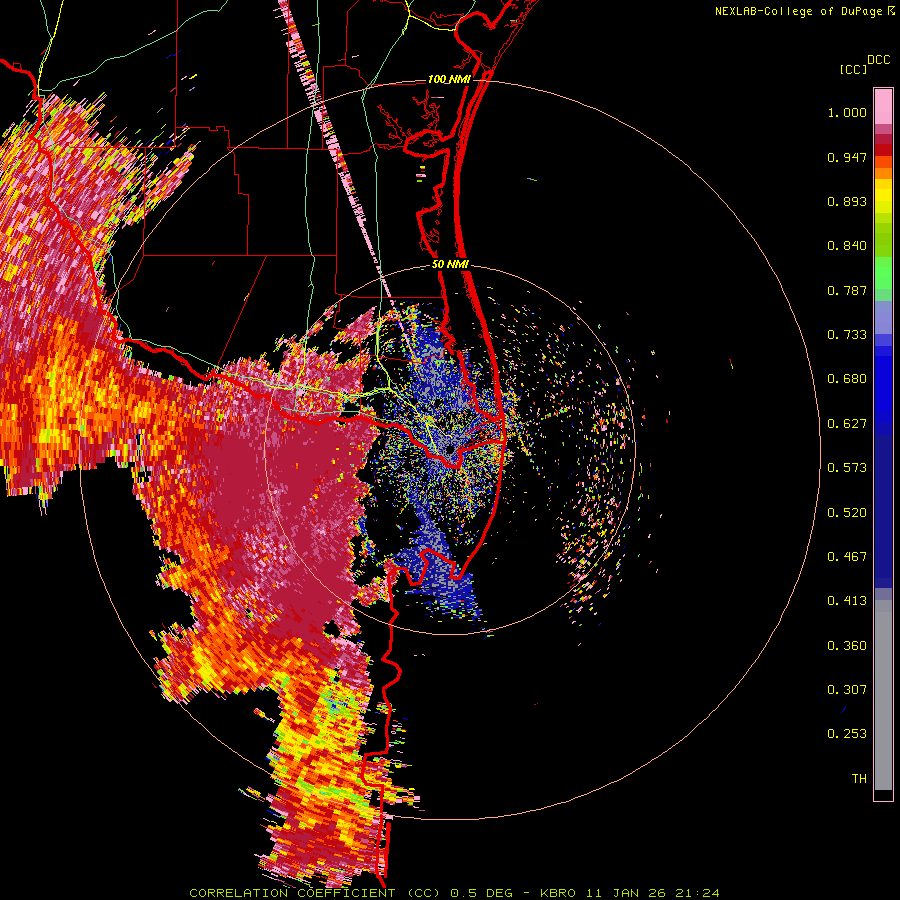Click the 50 NMI range ring label
This screenshot has width=900, height=900.
[451, 265]
